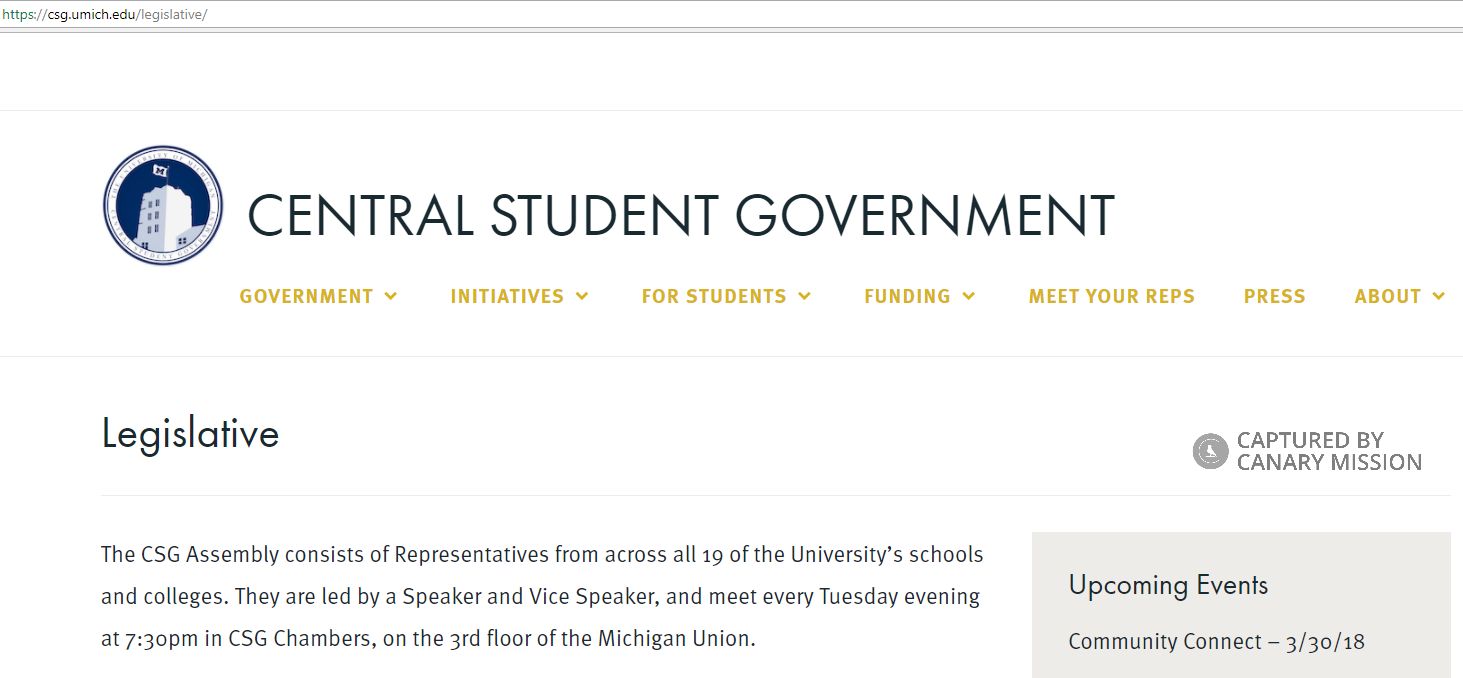Expand the Funding chevron arrow
The image size is (1463, 678).
[x=968, y=296]
